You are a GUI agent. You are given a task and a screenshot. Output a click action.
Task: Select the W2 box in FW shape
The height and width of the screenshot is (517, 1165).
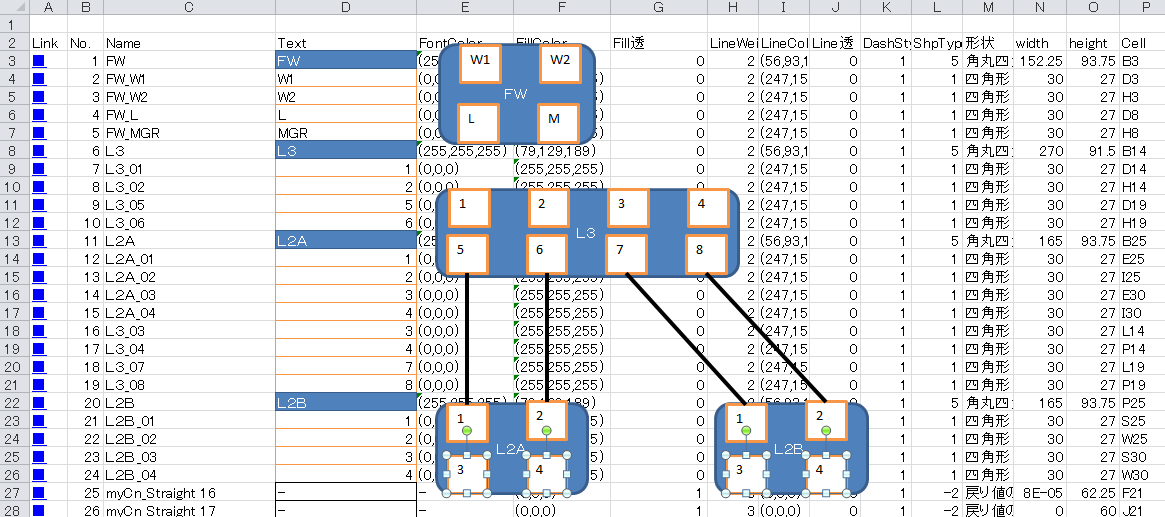click(x=559, y=63)
